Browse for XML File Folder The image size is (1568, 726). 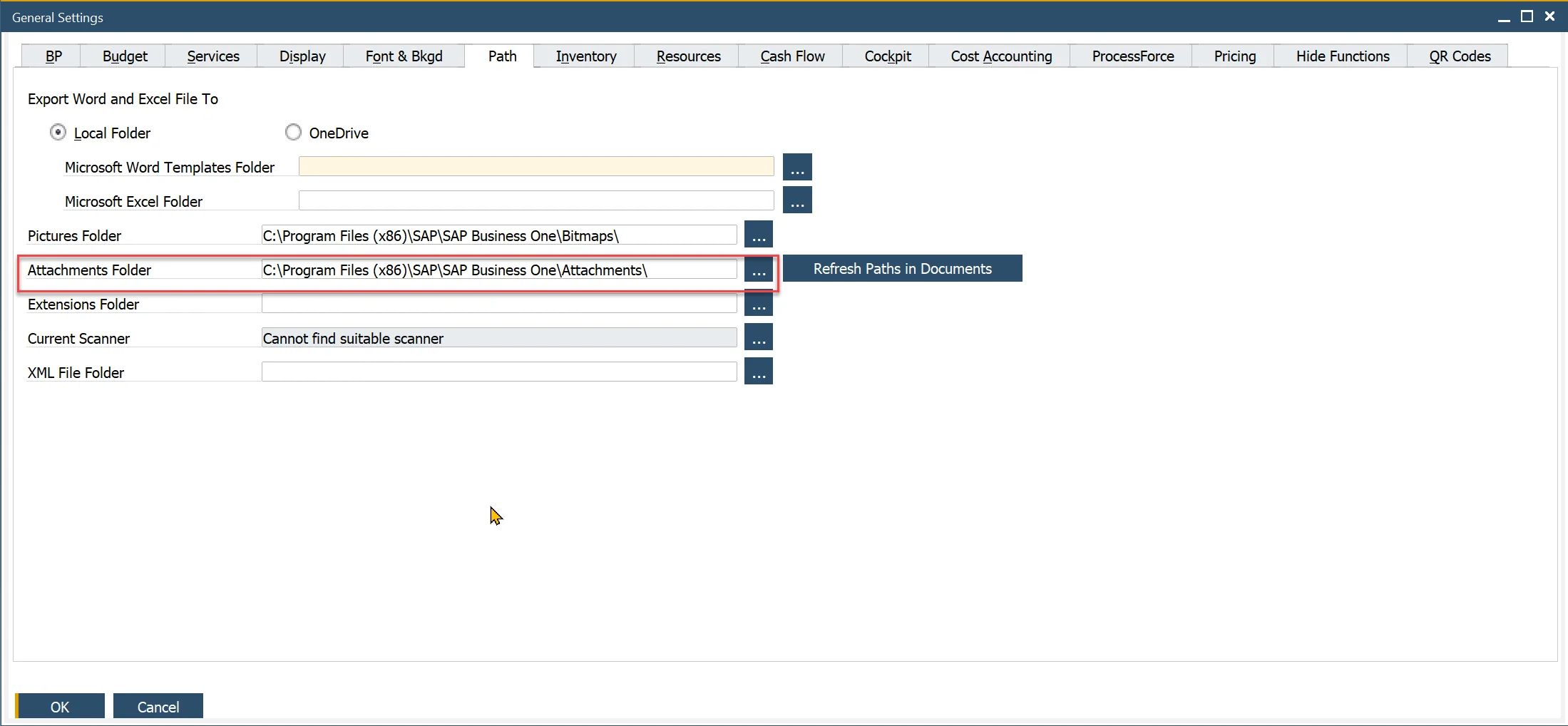point(758,372)
